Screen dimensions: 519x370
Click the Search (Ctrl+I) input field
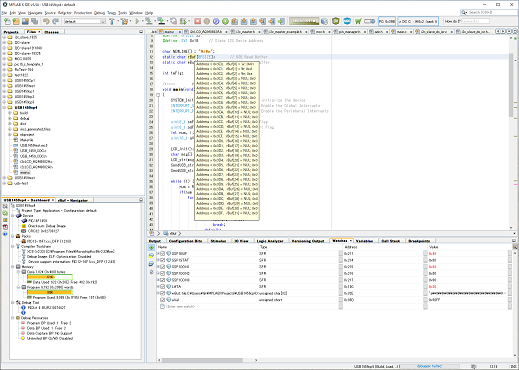click(489, 12)
